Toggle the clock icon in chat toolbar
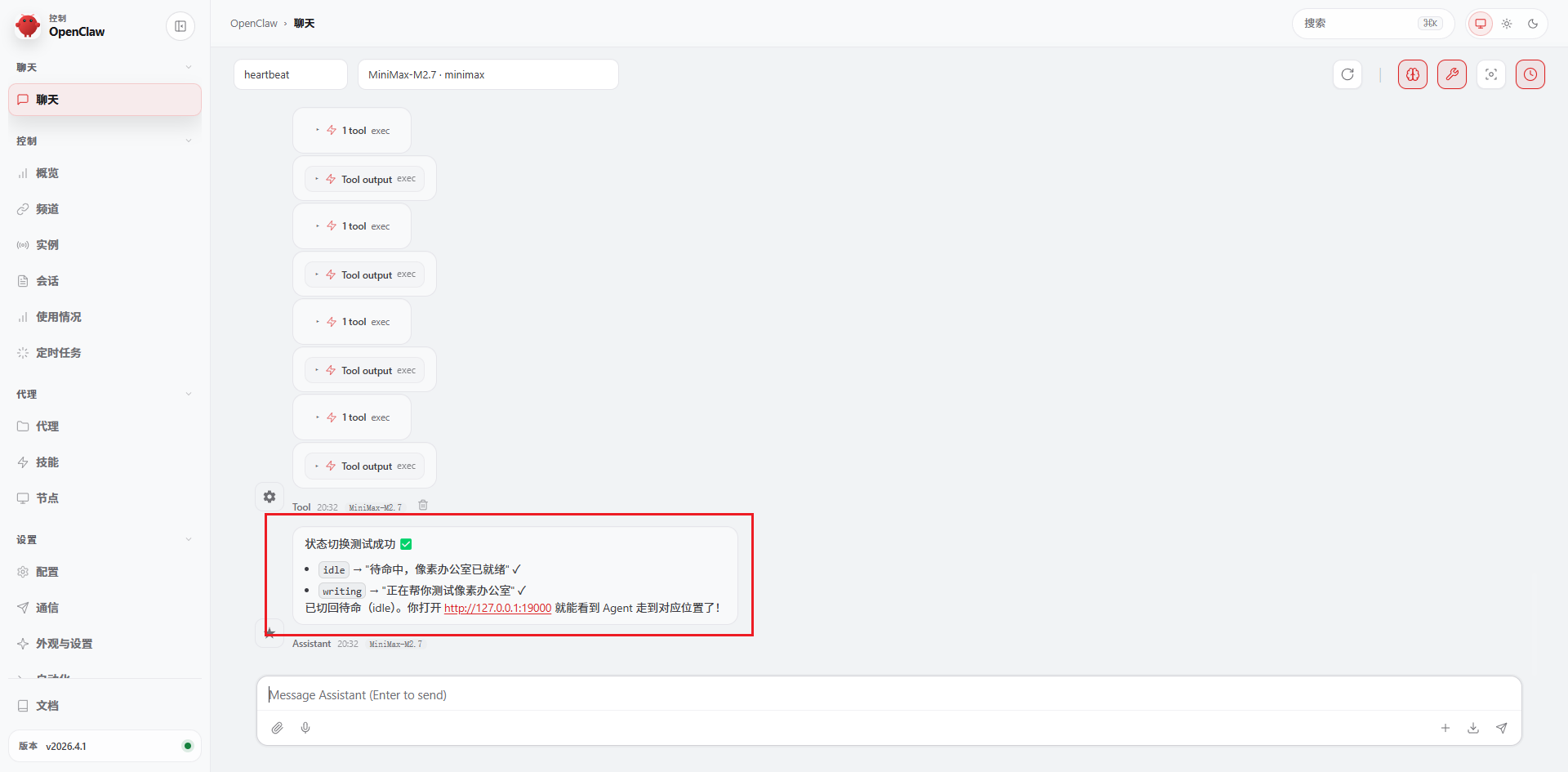 (x=1530, y=74)
